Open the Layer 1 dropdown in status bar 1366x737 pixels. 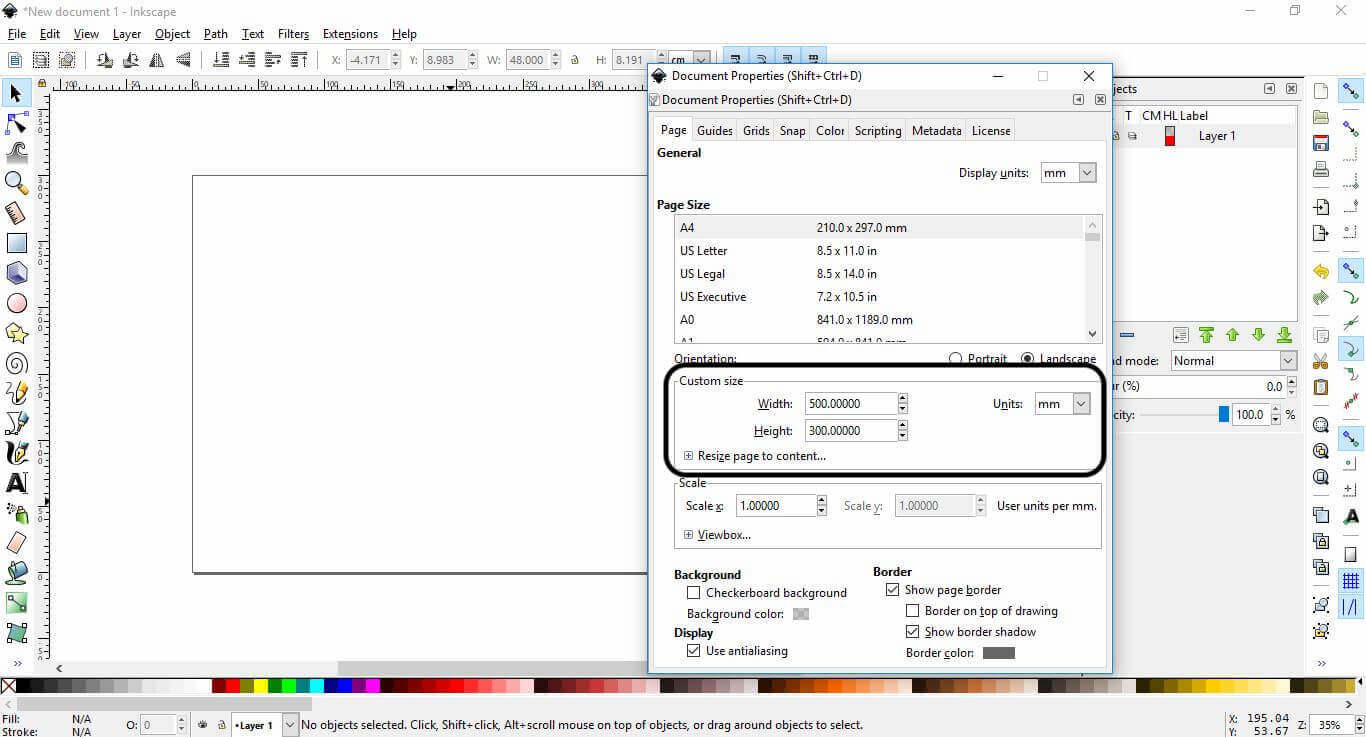pyautogui.click(x=265, y=725)
